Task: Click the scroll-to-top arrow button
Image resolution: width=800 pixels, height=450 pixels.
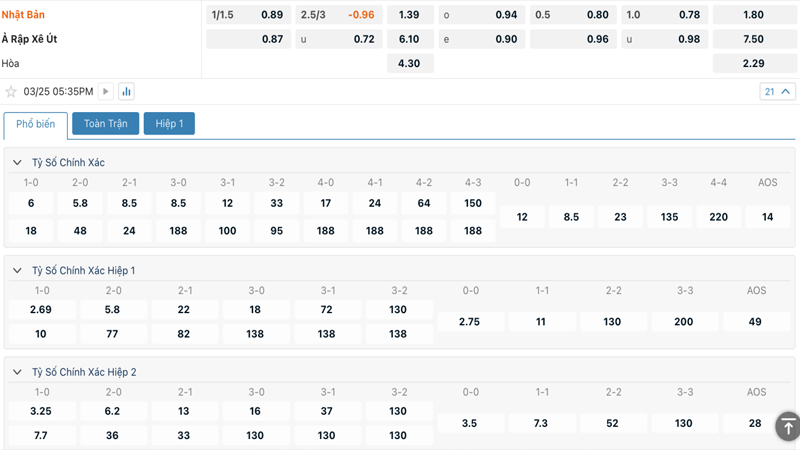Action: point(787,425)
